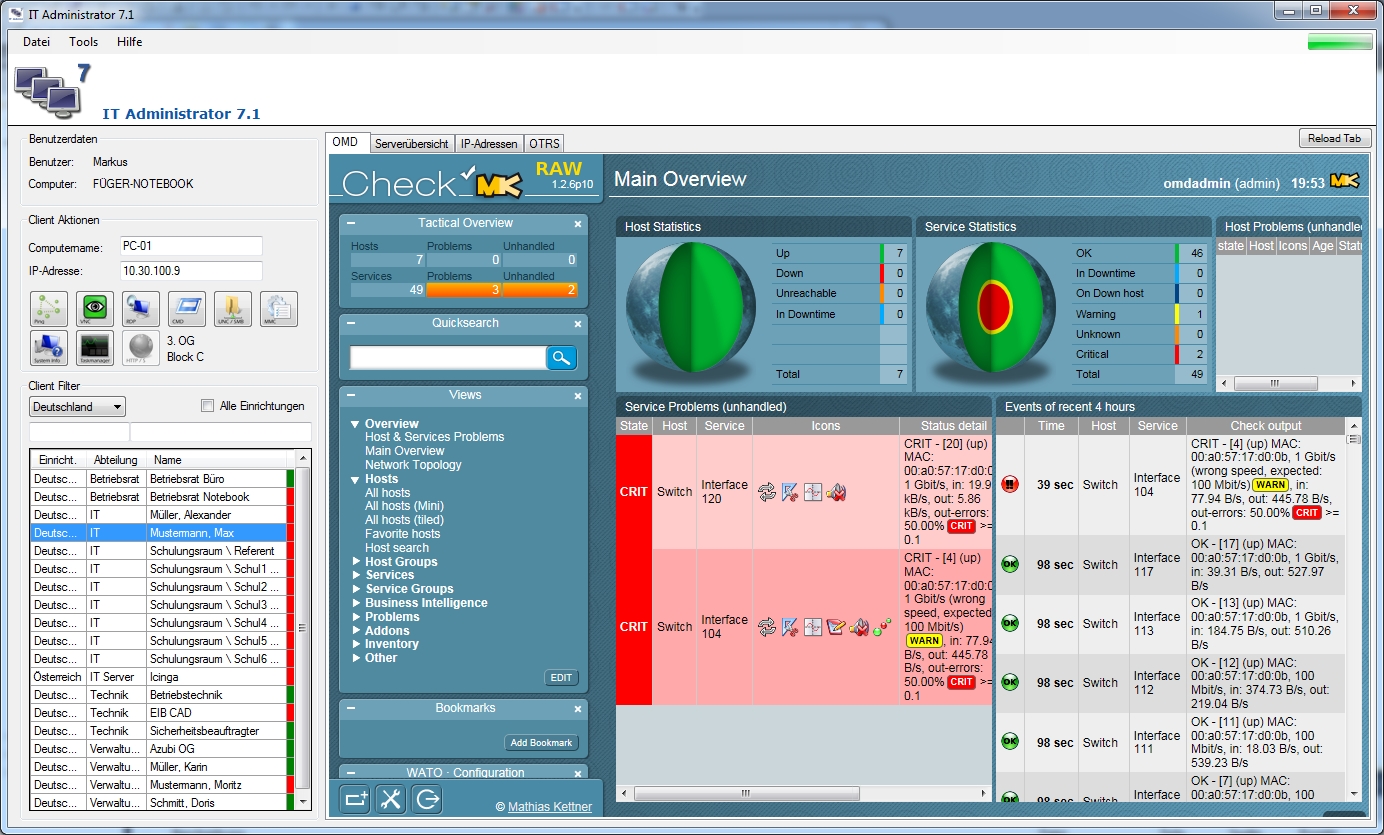
Task: Click the Quicksearch input field
Action: point(448,357)
